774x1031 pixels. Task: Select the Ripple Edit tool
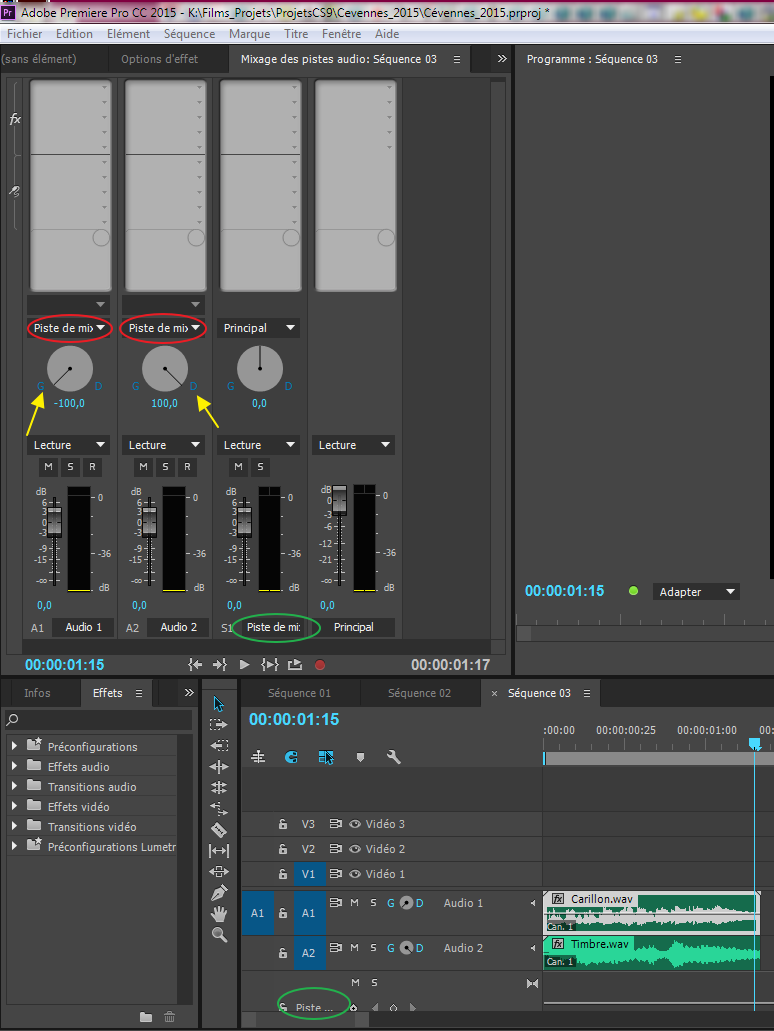click(x=219, y=767)
